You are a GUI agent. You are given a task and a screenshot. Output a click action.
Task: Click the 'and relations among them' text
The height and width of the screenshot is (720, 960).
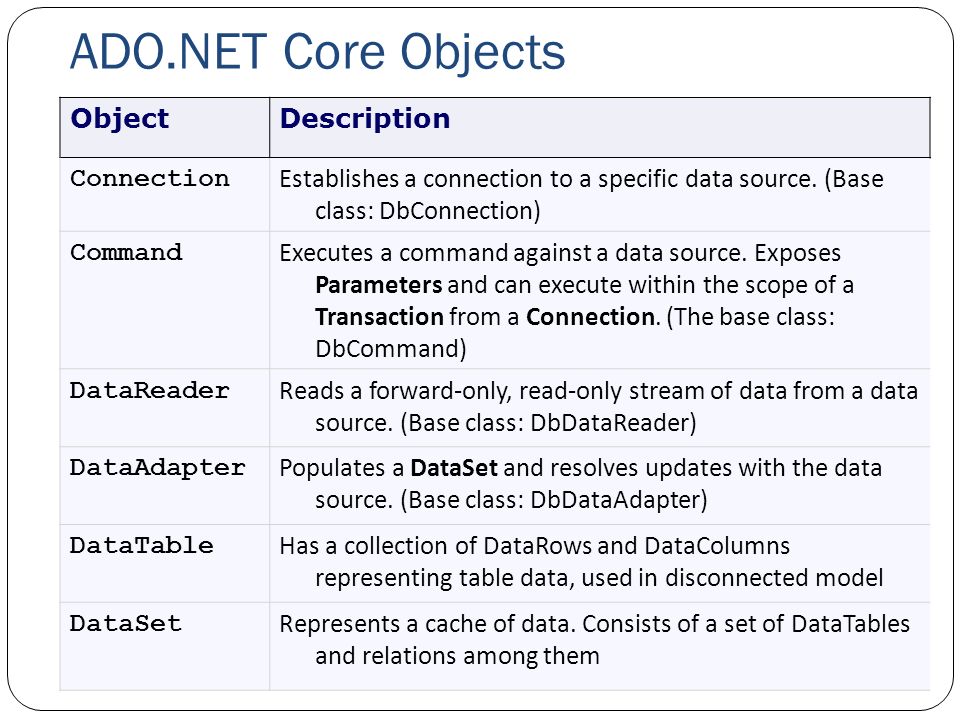tap(457, 656)
